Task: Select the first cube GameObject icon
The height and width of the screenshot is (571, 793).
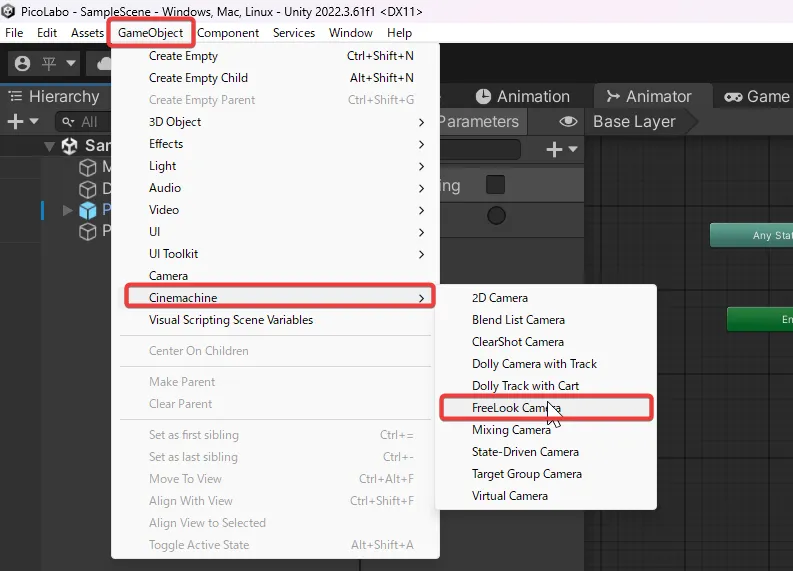Action: (87, 167)
